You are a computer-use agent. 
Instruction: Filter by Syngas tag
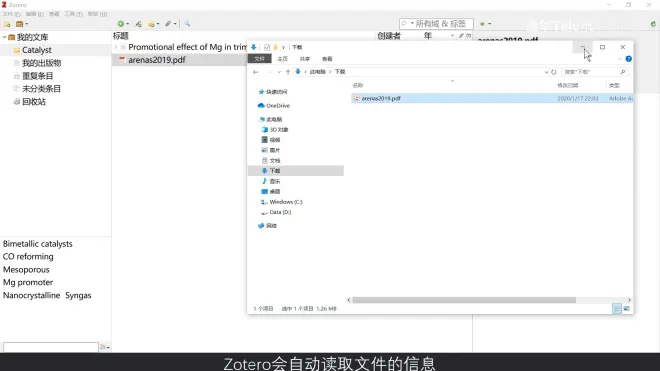(78, 295)
